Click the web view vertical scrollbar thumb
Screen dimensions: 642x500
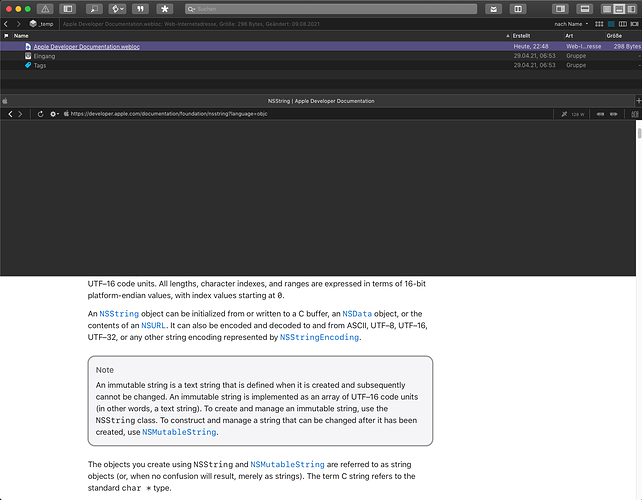[x=639, y=133]
